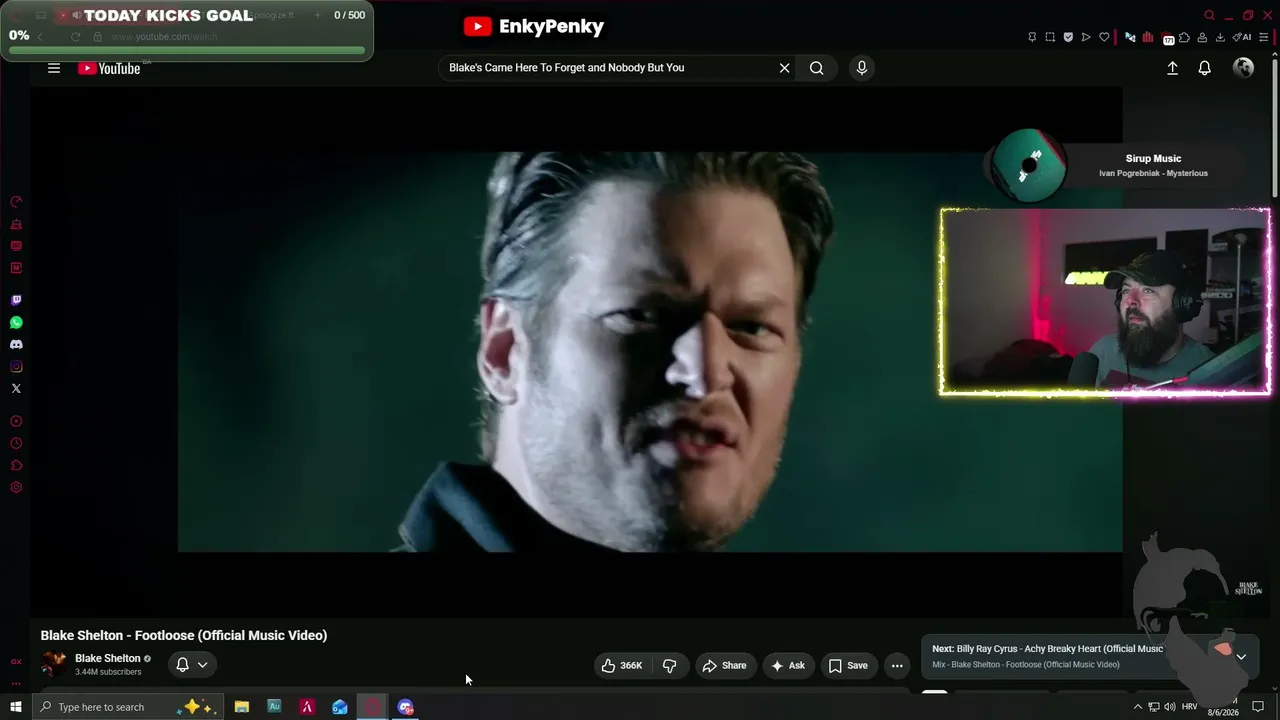This screenshot has height=720, width=1280.
Task: Open the taskbar volume control
Action: coord(1170,707)
